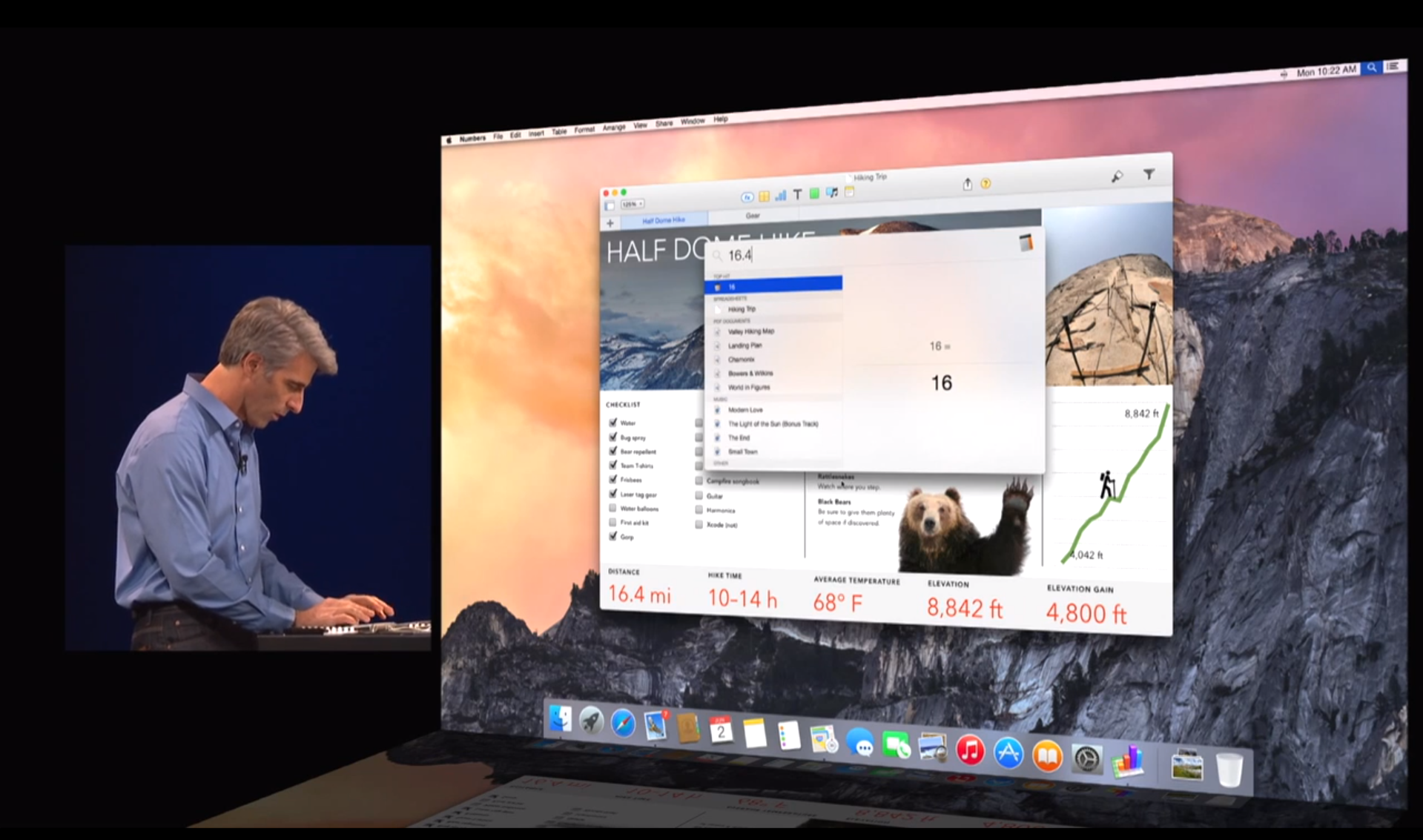The width and height of the screenshot is (1423, 840).
Task: Check the Harmonica checkbox
Action: [x=699, y=509]
